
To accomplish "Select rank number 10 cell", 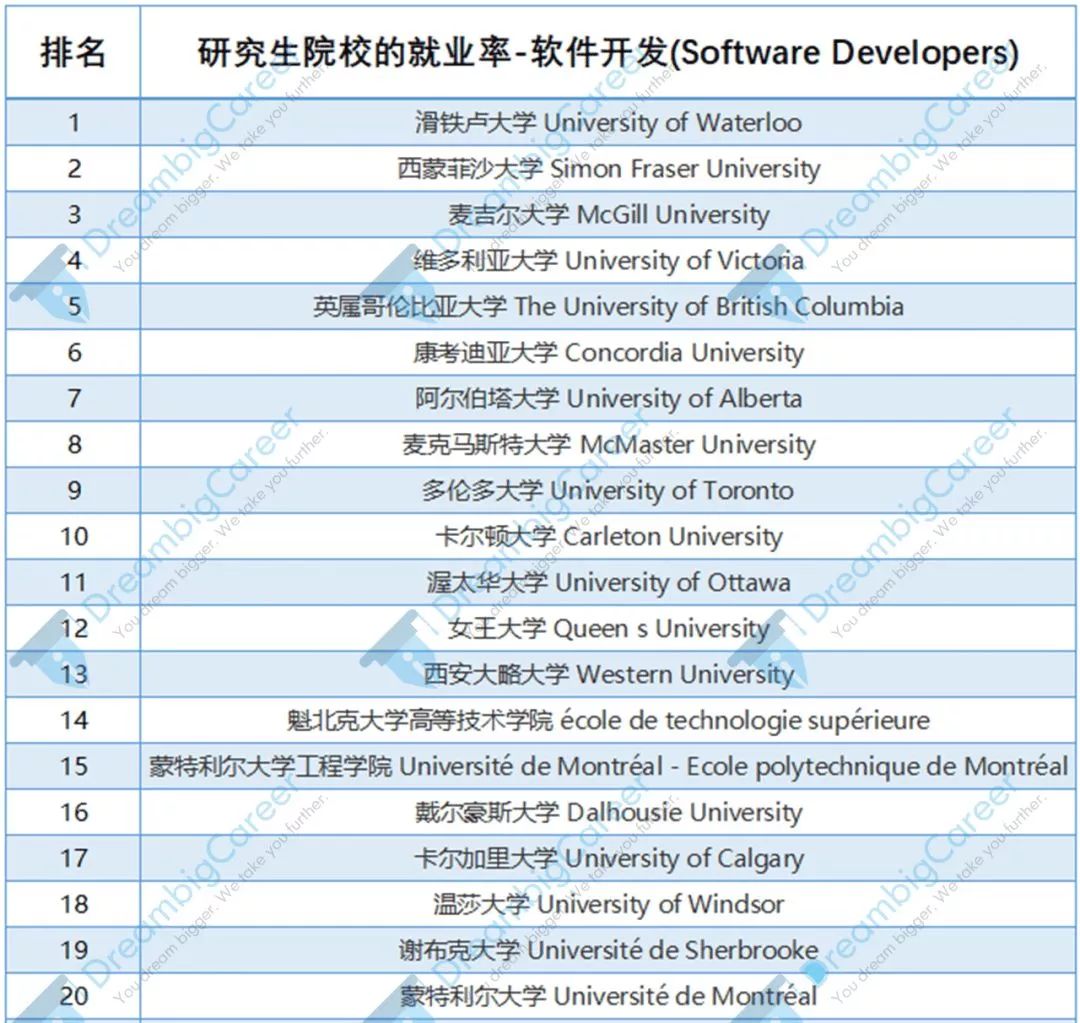I will tap(74, 537).
